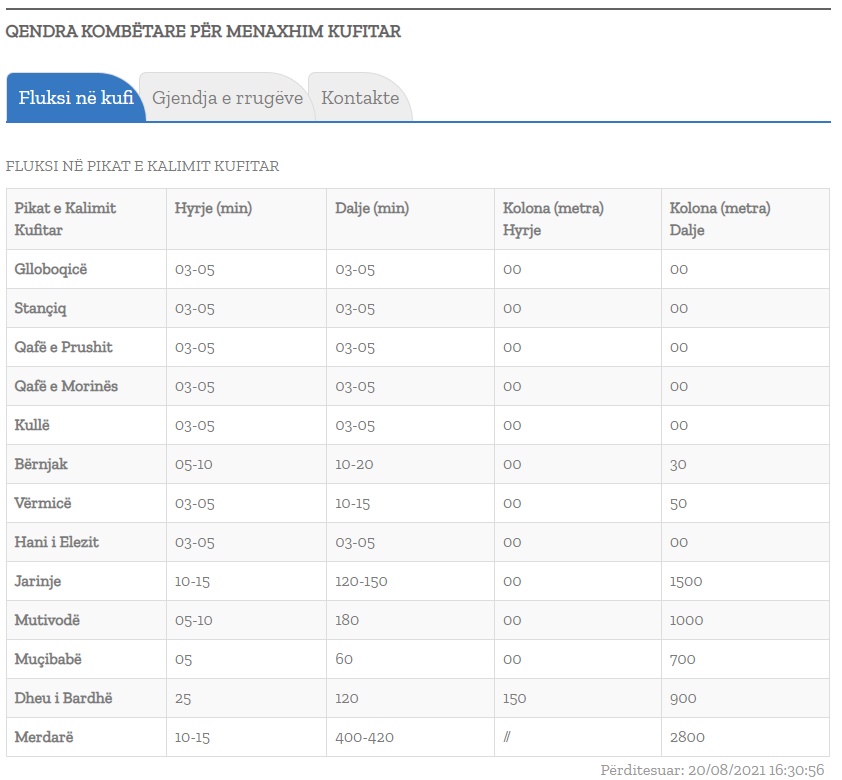The image size is (842, 780).
Task: Switch to the Gjendja e rrugëve tab
Action: pyautogui.click(x=227, y=98)
